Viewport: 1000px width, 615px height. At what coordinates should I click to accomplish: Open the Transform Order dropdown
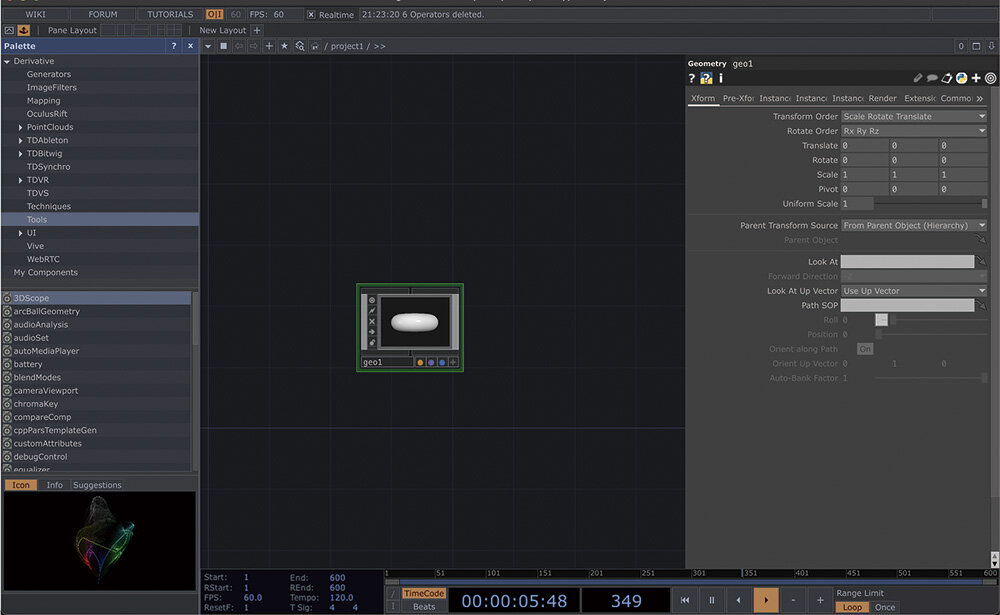pyautogui.click(x=913, y=117)
